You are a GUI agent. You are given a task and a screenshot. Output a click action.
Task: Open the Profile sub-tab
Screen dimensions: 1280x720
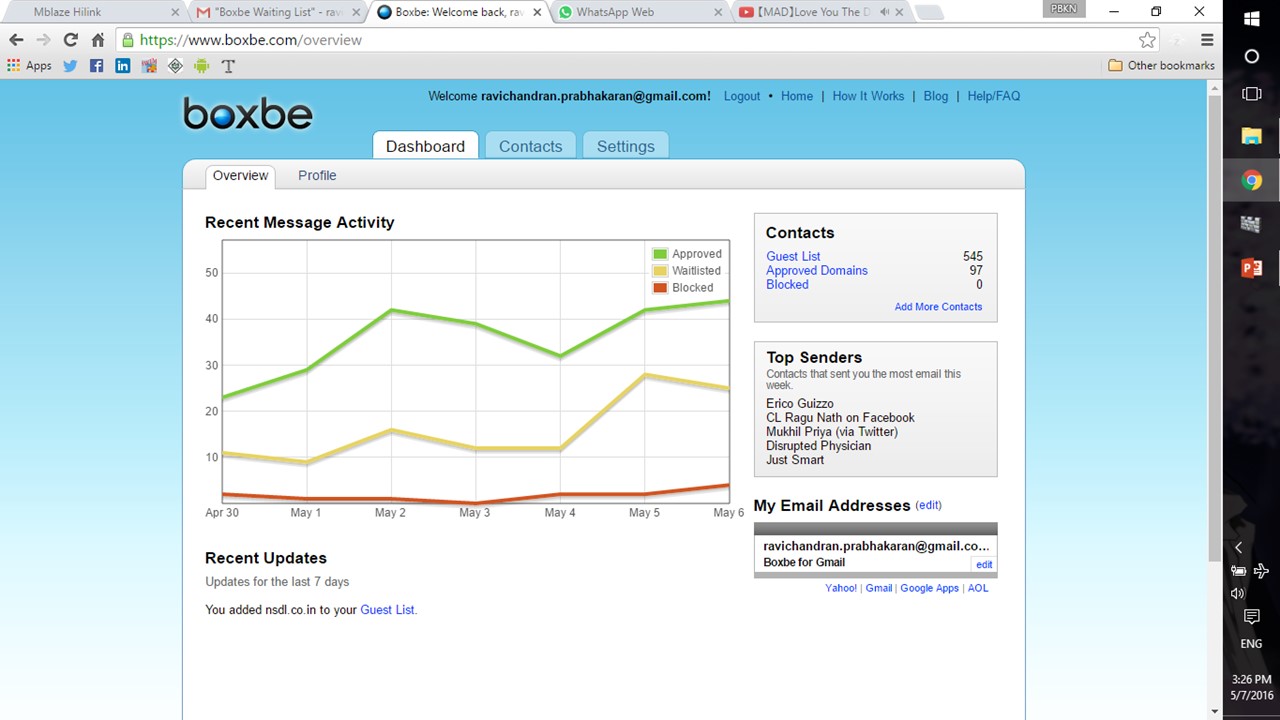tap(317, 175)
